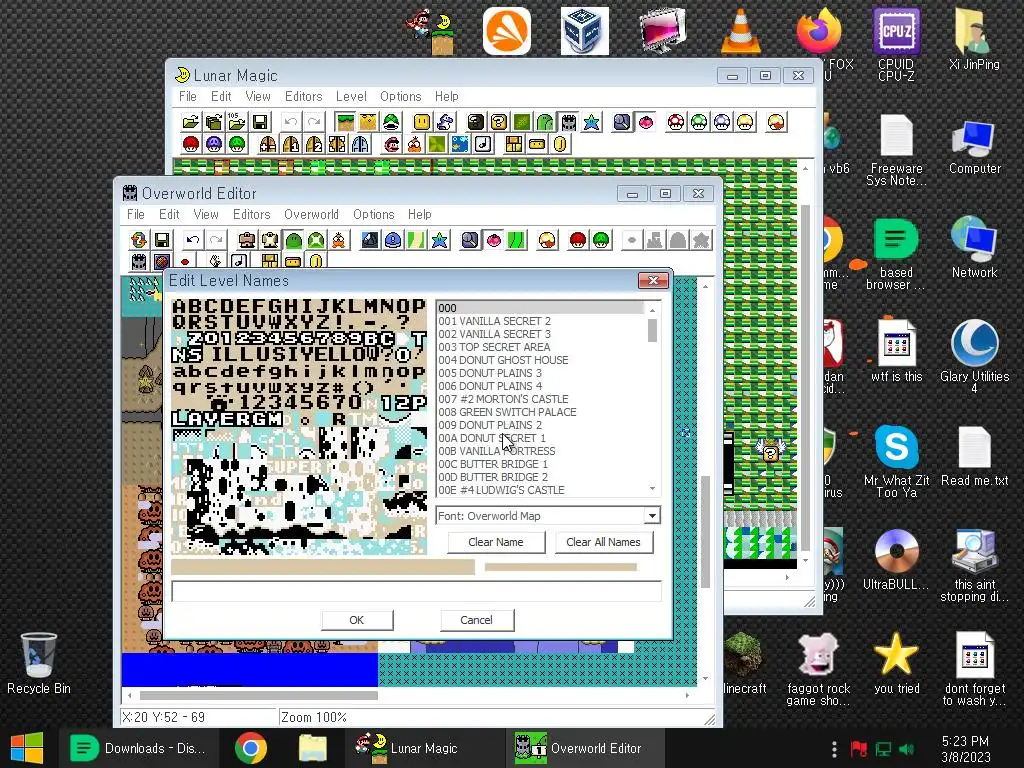
Task: Open the Overworld menu in Overworld Editor
Action: coord(311,214)
